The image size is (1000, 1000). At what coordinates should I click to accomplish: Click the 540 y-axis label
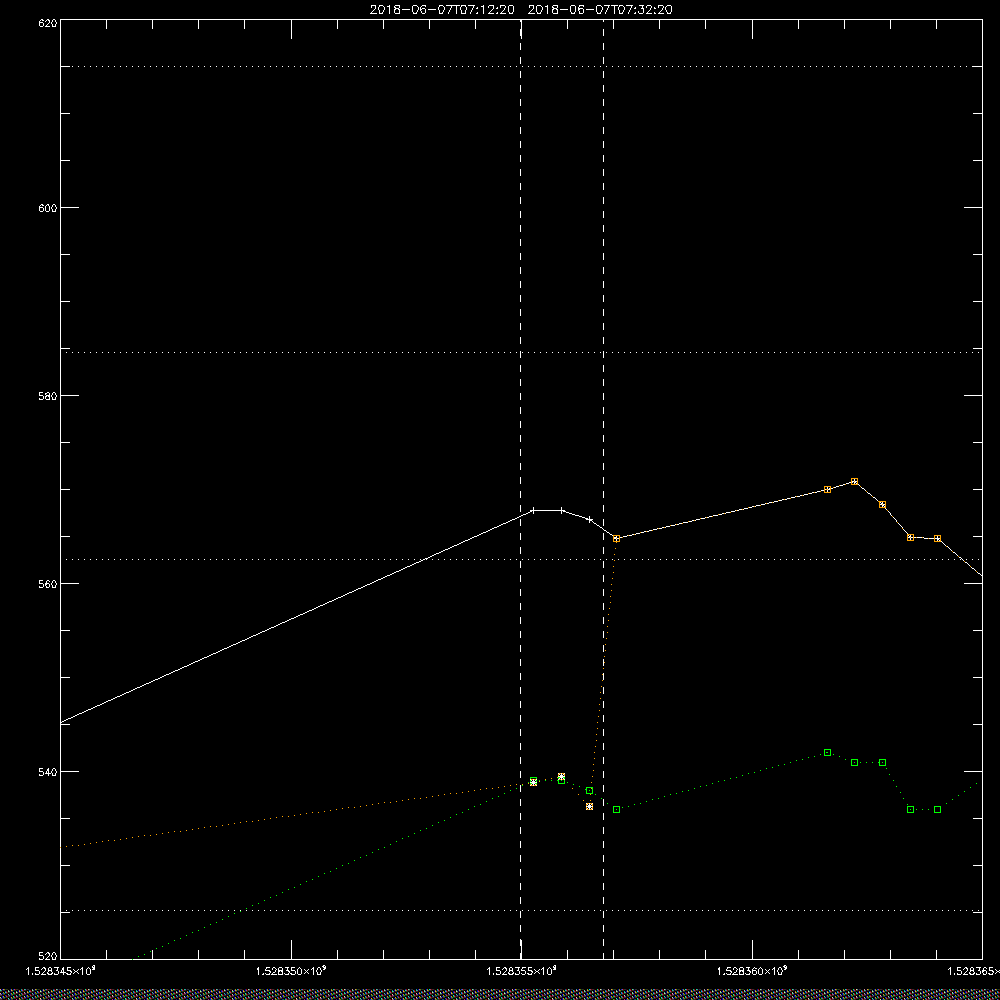click(x=48, y=771)
